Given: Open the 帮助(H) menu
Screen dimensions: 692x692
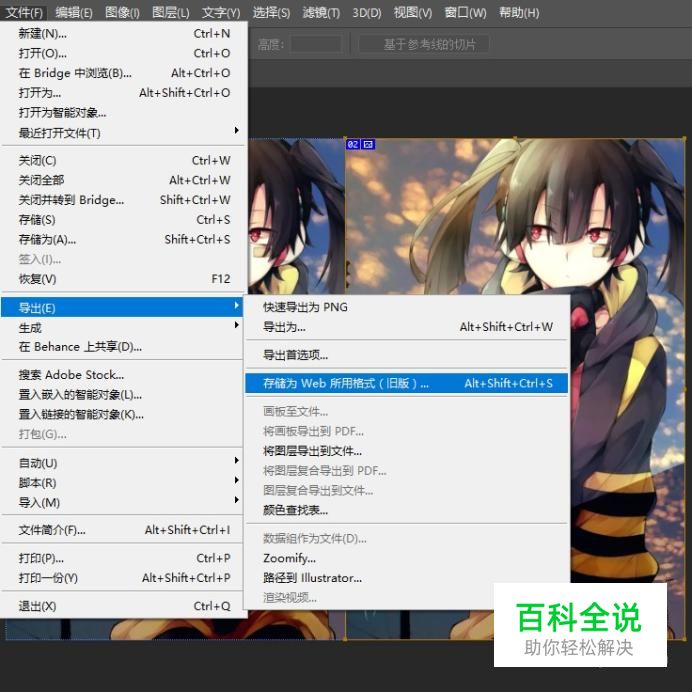Looking at the screenshot, I should point(519,12).
